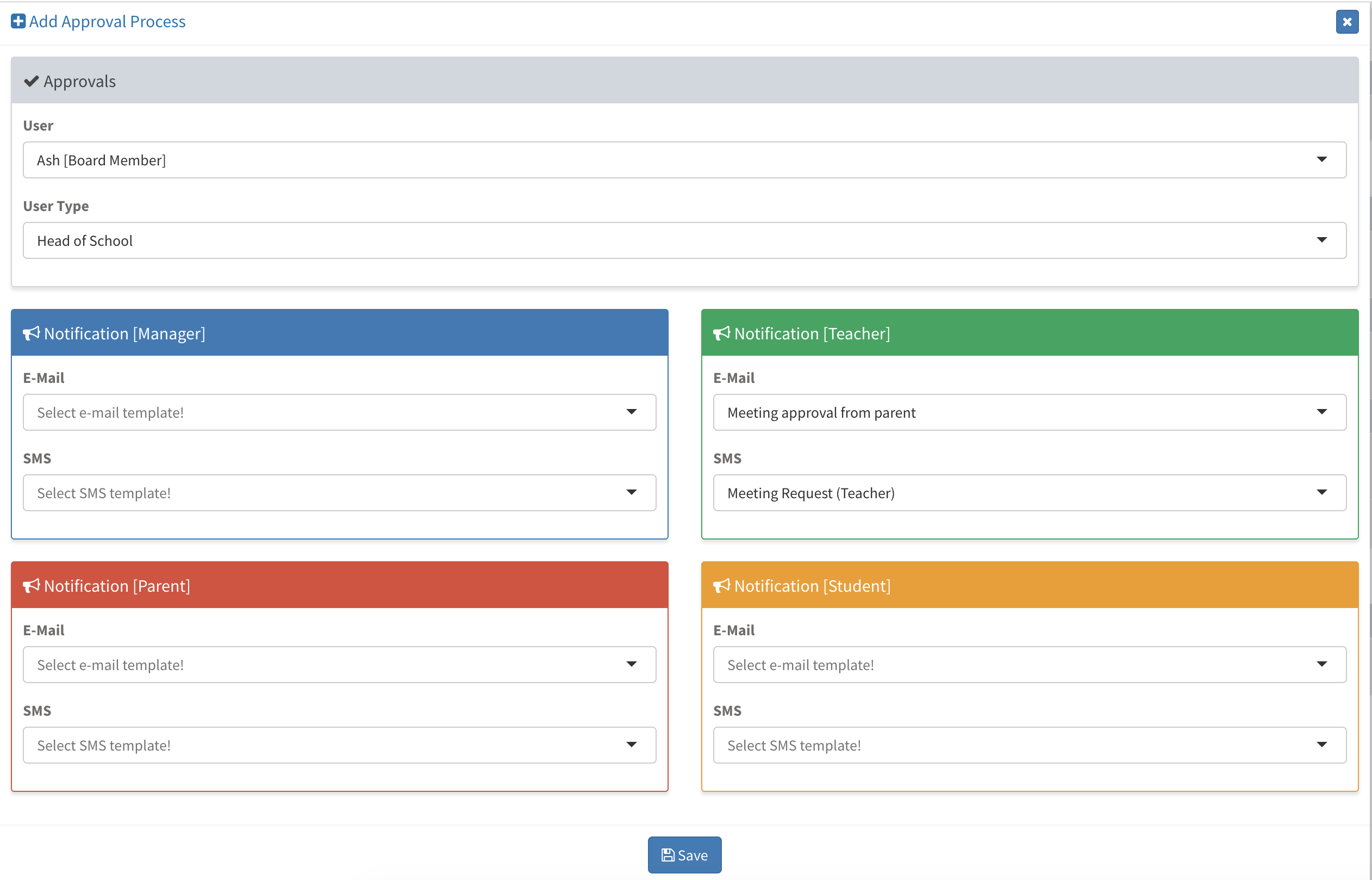Click the megaphone icon in Notification [Manager] header
This screenshot has width=1372, height=880.
tap(32, 333)
